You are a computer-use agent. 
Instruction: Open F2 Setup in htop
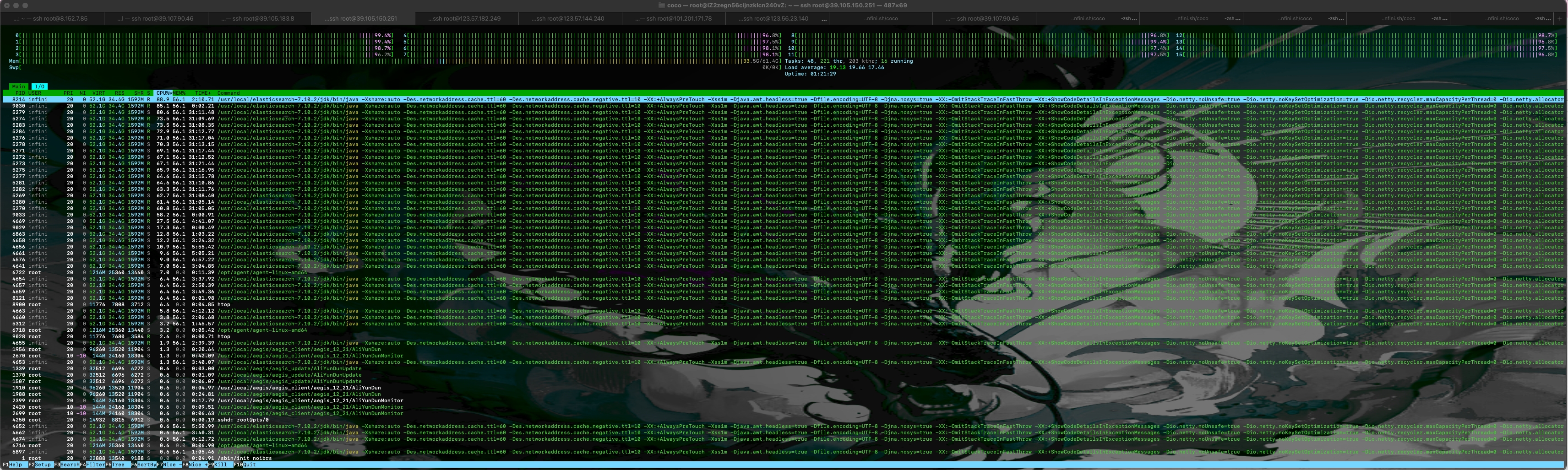coord(40,465)
